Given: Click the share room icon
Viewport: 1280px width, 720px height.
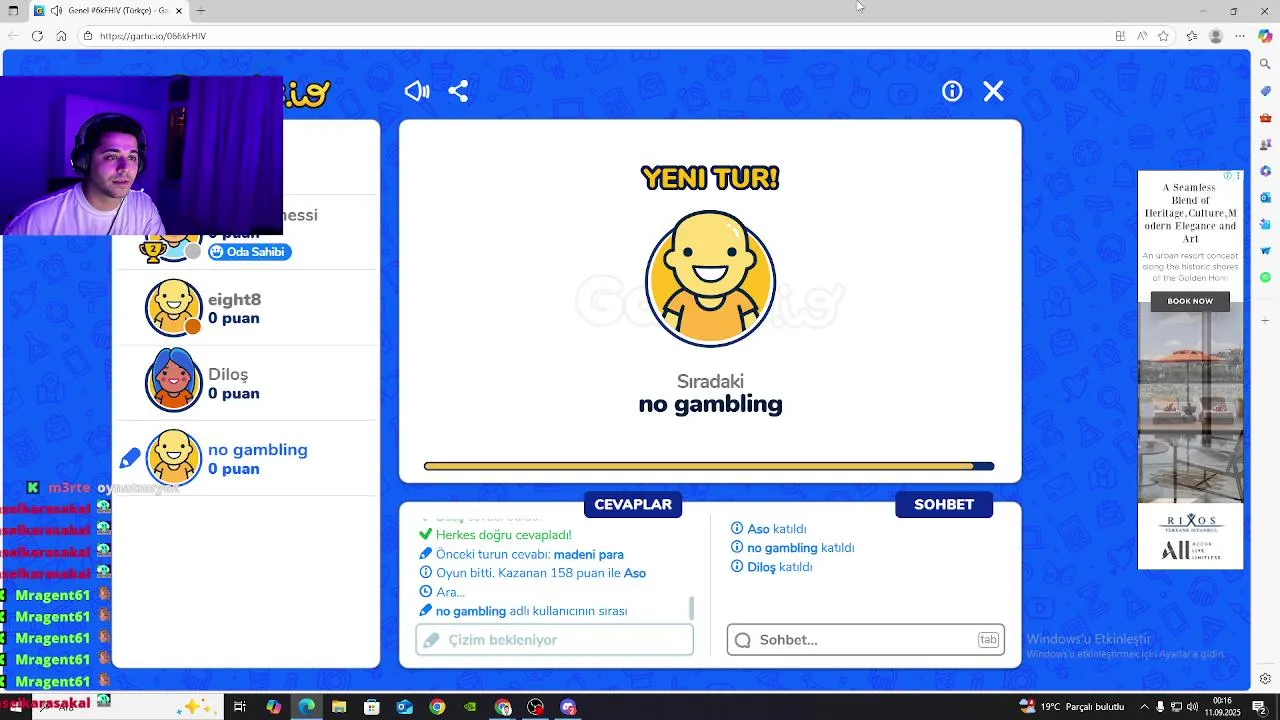Looking at the screenshot, I should coord(458,91).
